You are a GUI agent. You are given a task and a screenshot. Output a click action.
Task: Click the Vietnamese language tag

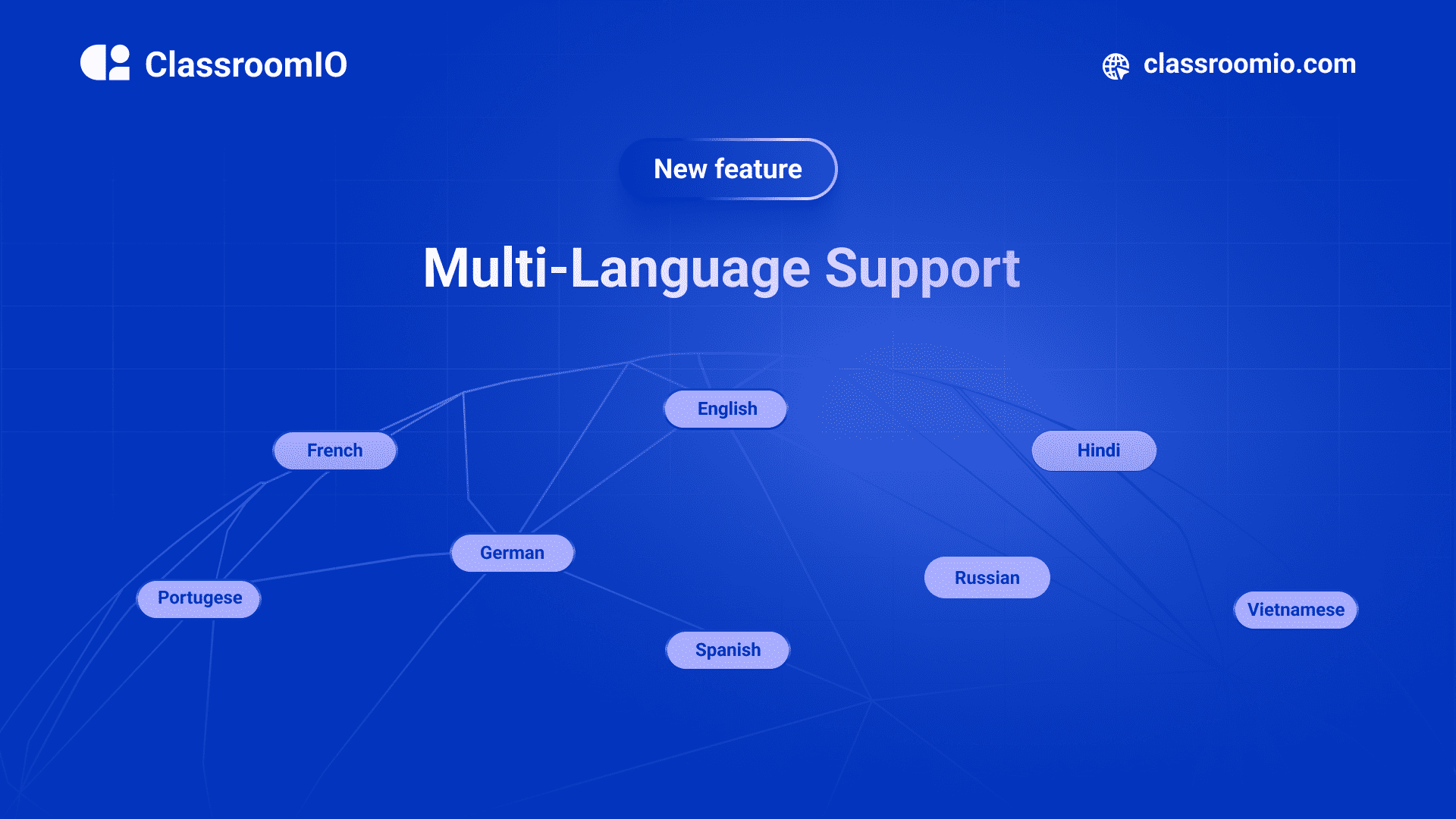tap(1294, 608)
